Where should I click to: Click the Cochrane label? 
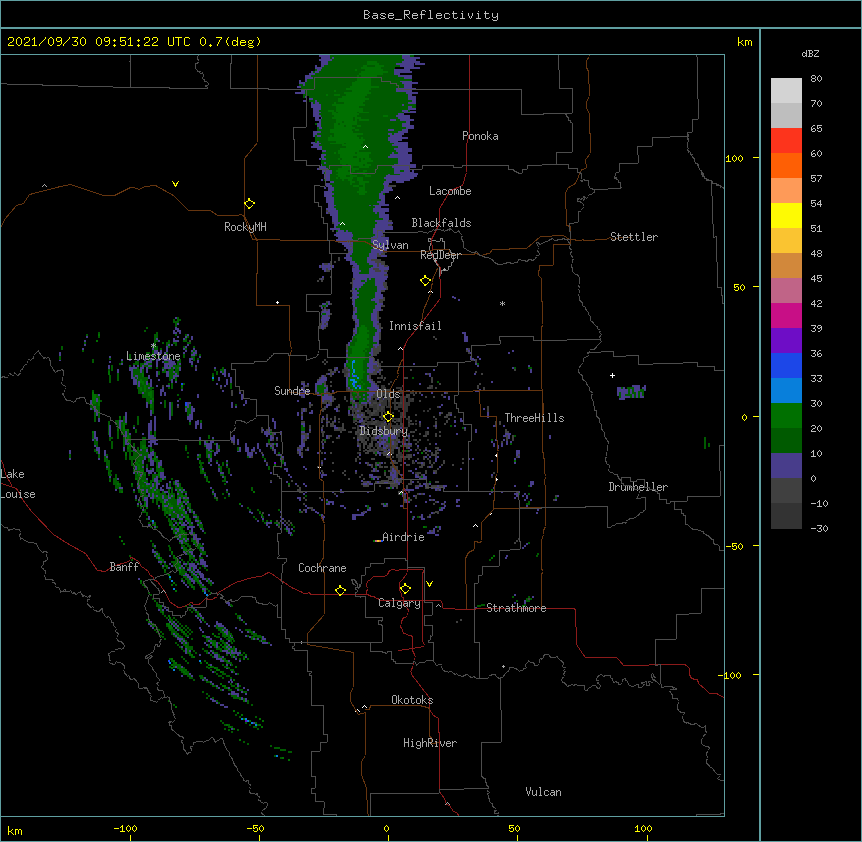[x=322, y=568]
